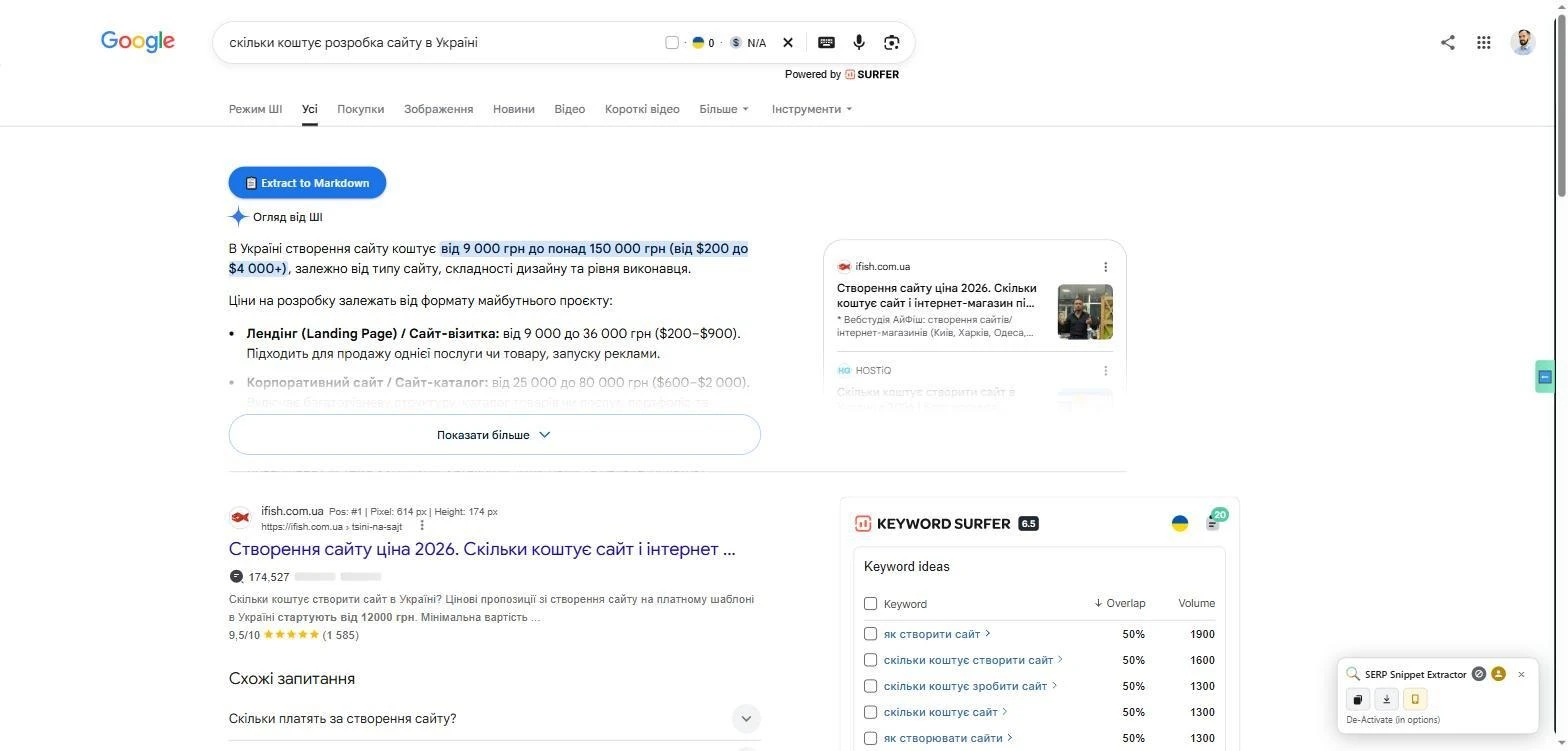Open 'Створення сайту ціна 2026' result link
Image resolution: width=1568 pixels, height=751 pixels.
tap(482, 549)
